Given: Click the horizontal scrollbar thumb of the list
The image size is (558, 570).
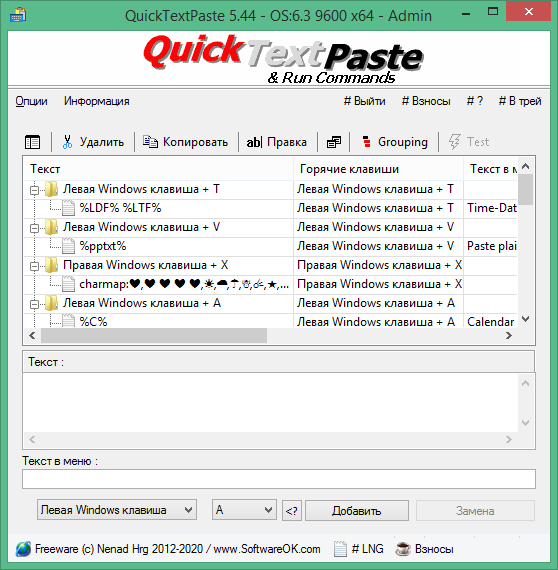Looking at the screenshot, I should [154, 336].
